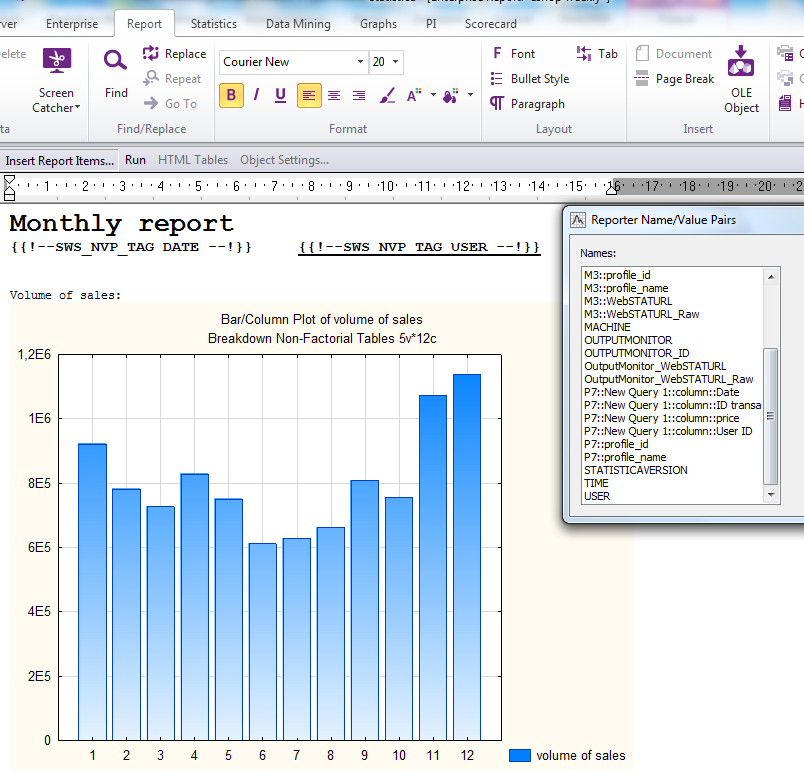Select OUTPUTMONITOR in Names list
The width and height of the screenshot is (804, 782).
[628, 340]
